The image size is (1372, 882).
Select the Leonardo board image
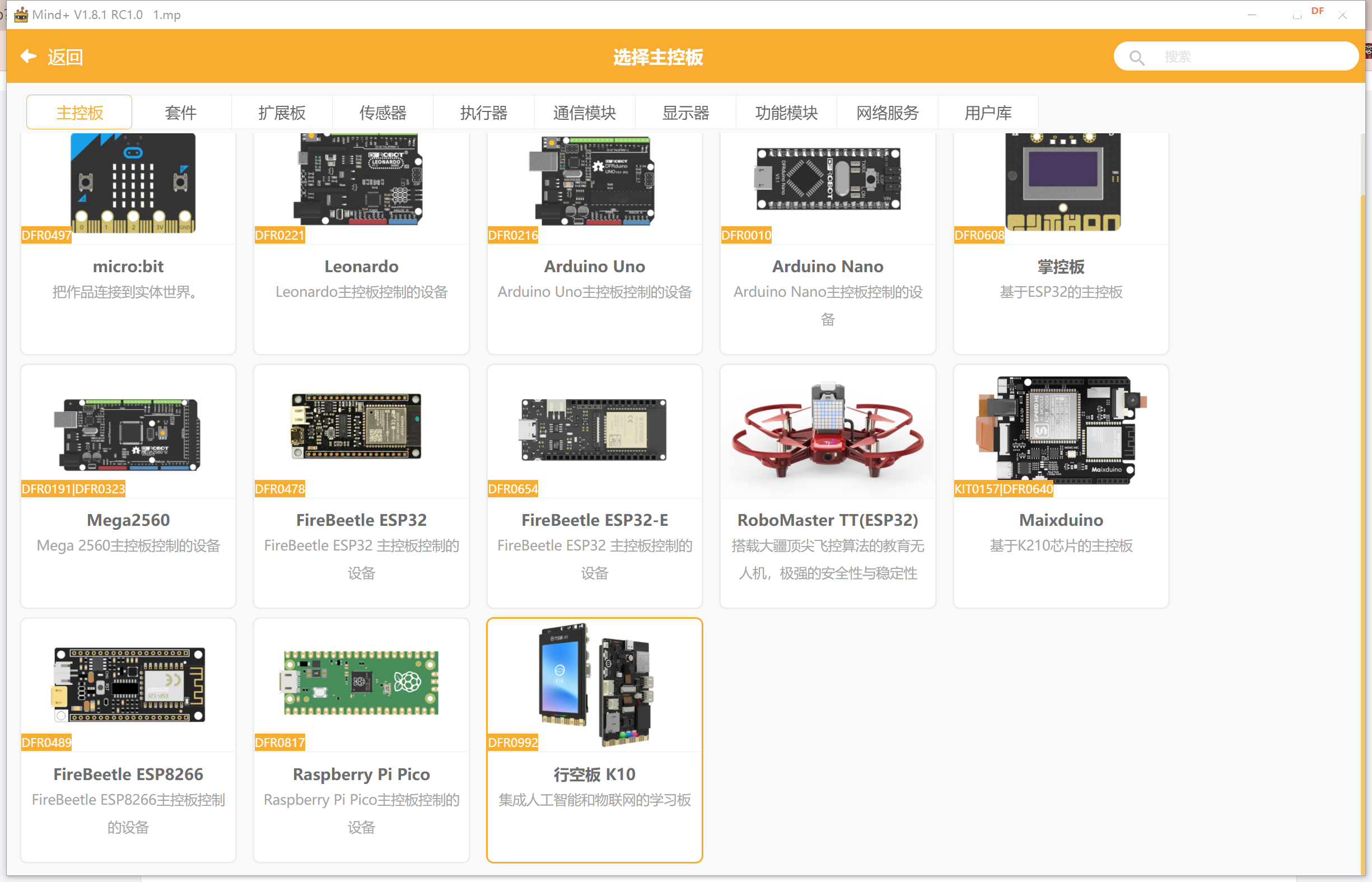[358, 179]
